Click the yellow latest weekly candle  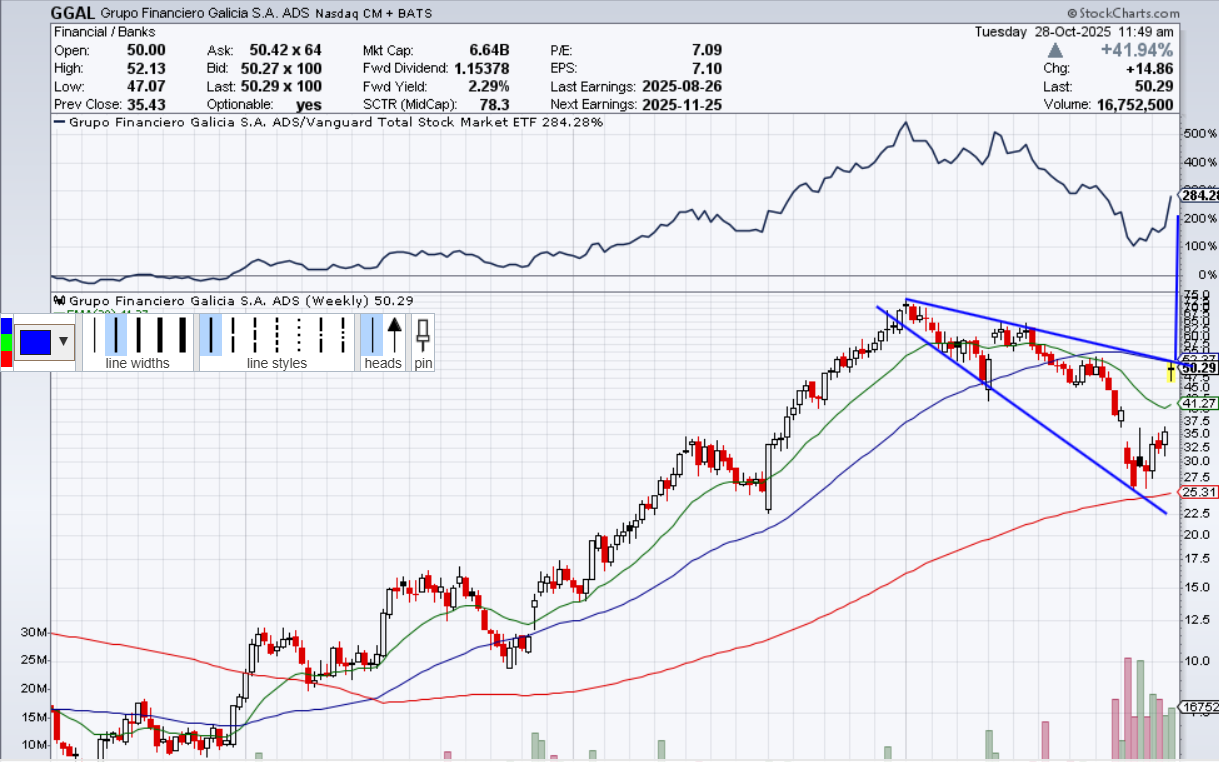pyautogui.click(x=1171, y=373)
